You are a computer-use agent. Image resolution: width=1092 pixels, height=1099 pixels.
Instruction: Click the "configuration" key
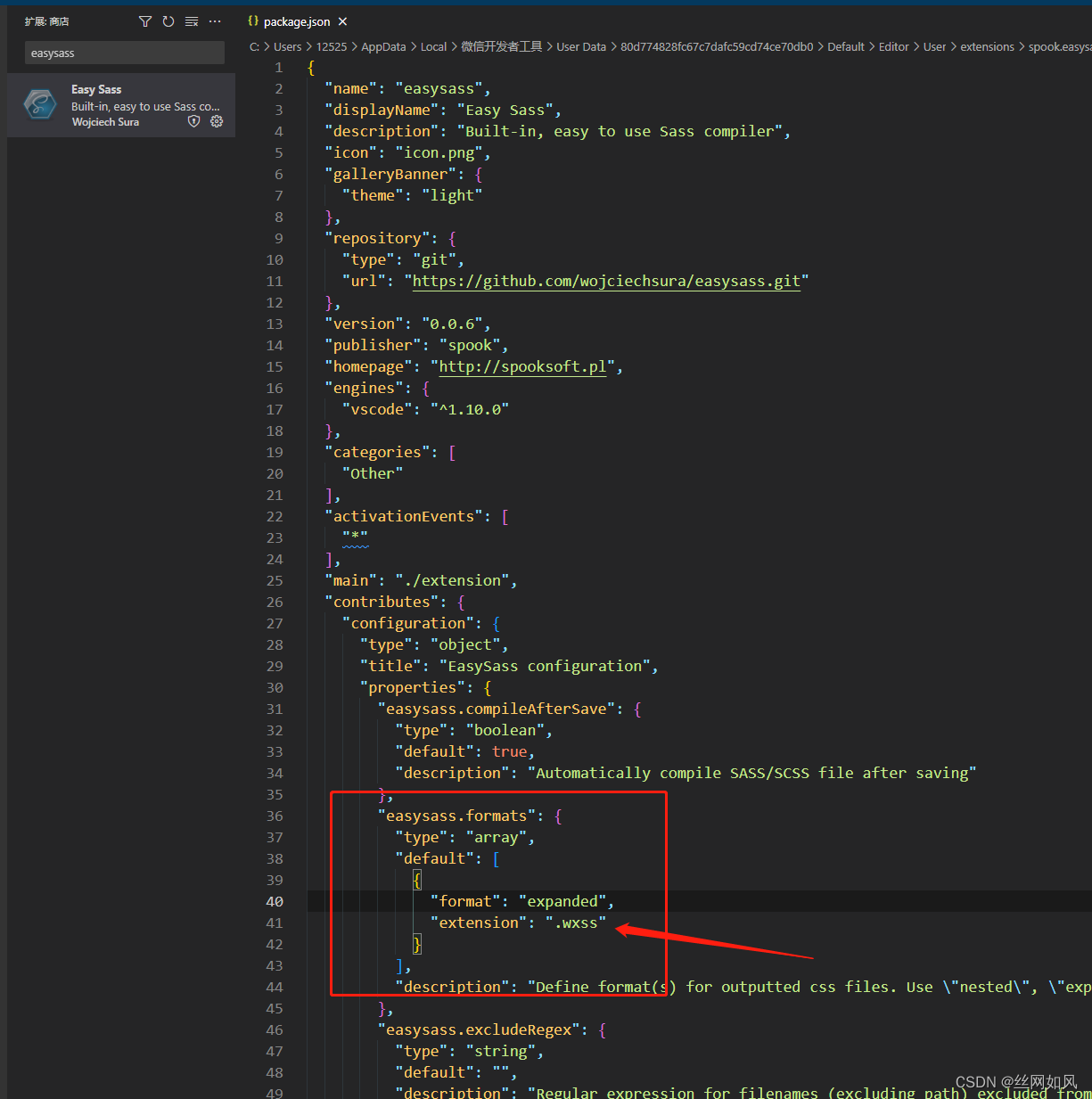(408, 623)
